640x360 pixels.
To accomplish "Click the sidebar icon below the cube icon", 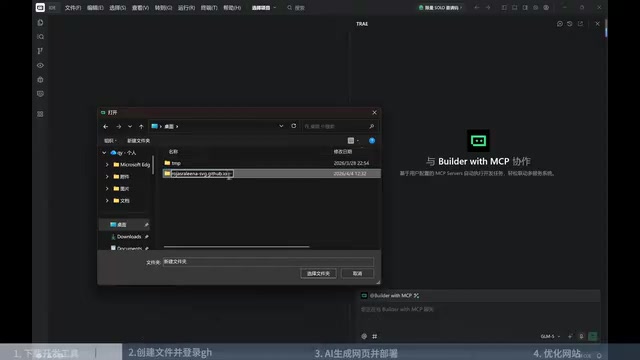I will click(x=40, y=94).
